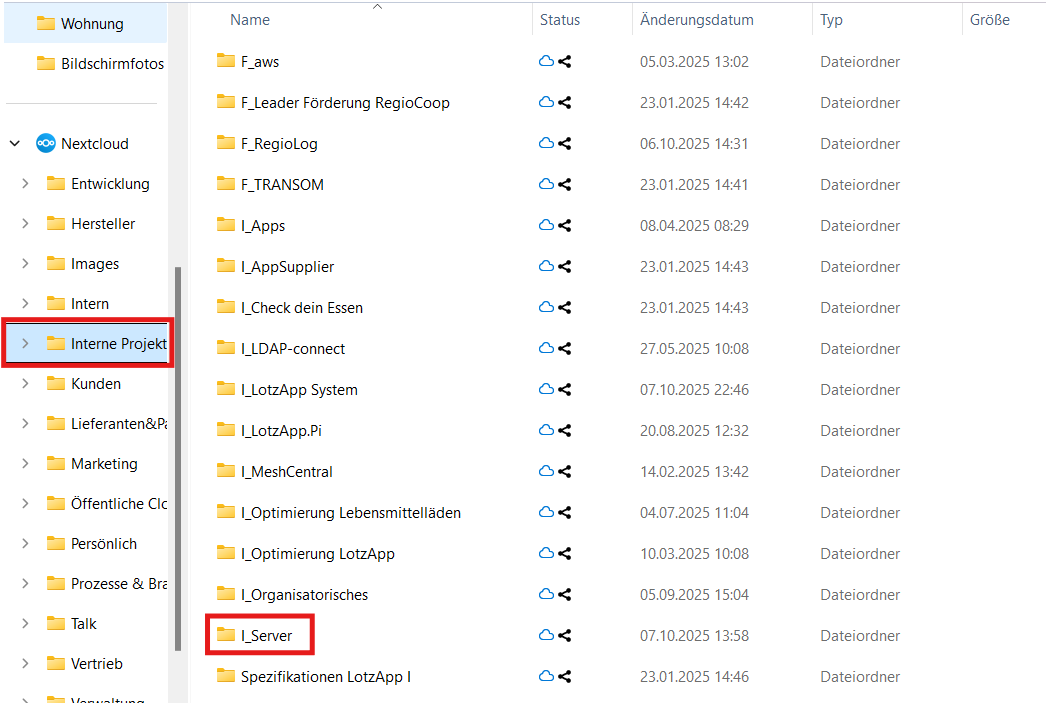Screen dimensions: 1046x703
Task: Select the I_Optimierung Lebensmittelläden folder
Action: coord(350,513)
